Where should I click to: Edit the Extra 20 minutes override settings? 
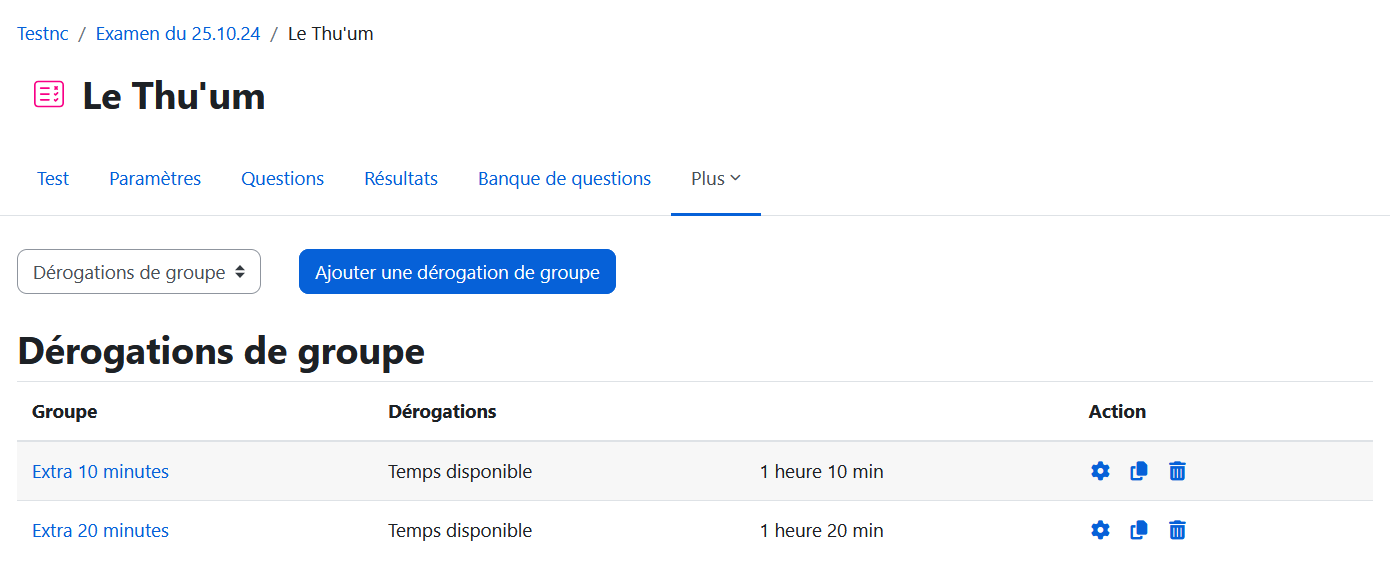(1100, 530)
